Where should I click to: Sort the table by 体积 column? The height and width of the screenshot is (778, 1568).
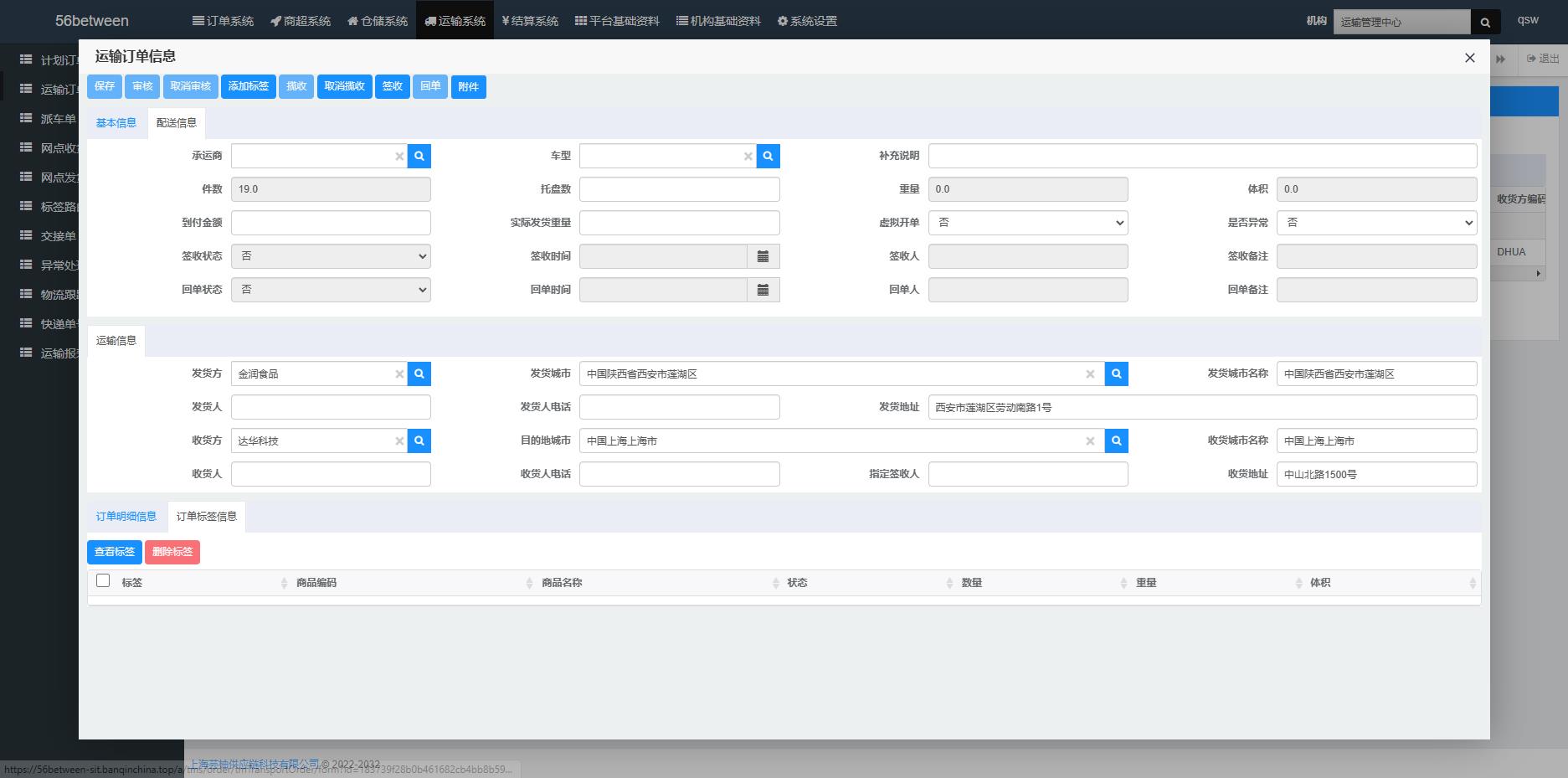[x=1473, y=583]
